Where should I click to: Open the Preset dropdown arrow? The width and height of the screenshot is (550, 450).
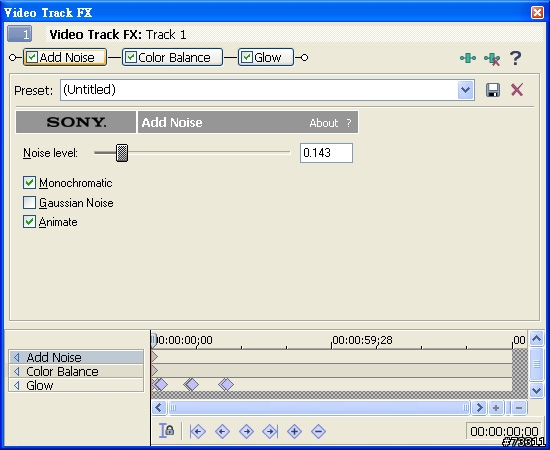pyautogui.click(x=466, y=90)
